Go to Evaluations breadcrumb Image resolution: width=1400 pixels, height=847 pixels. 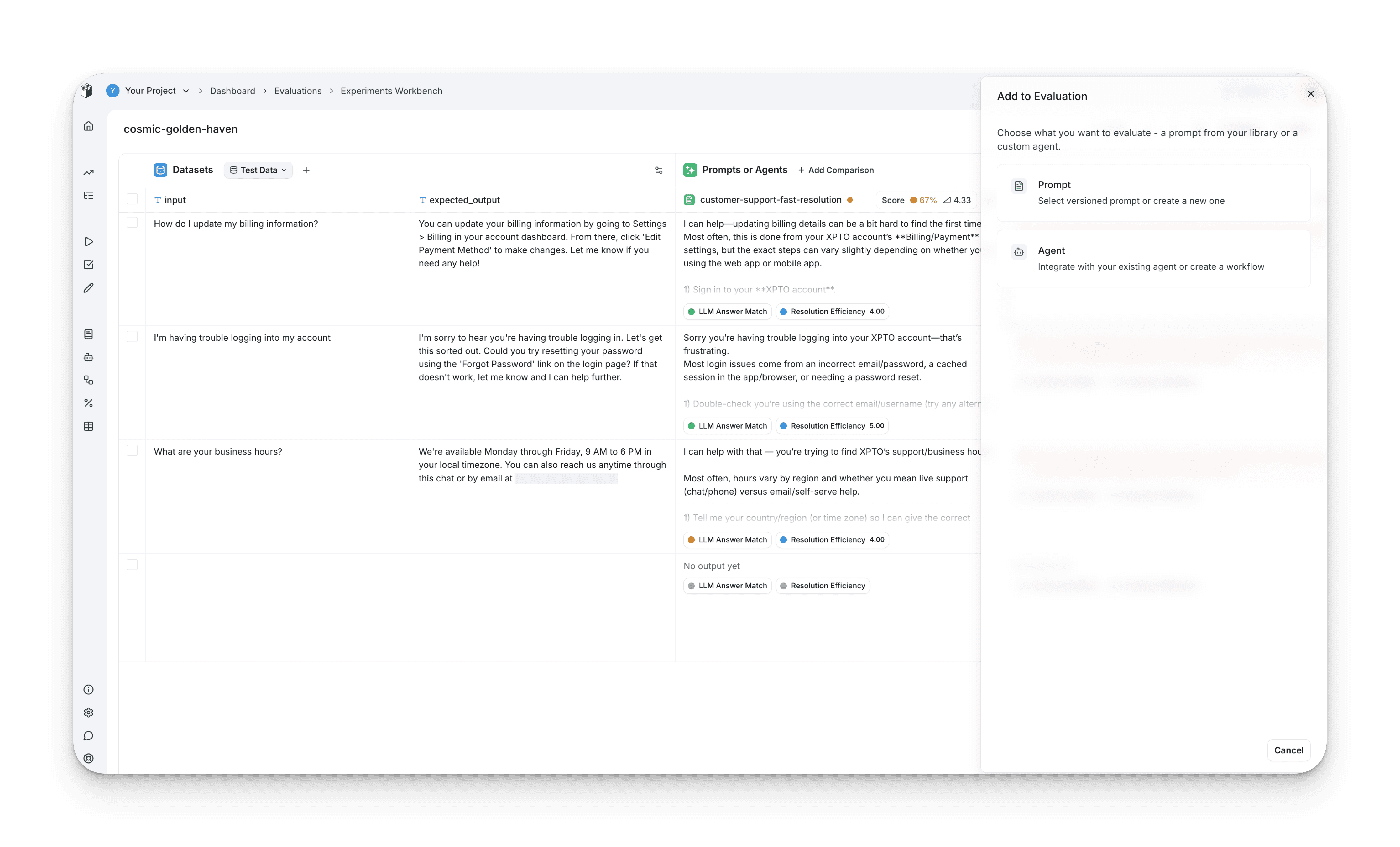click(x=298, y=91)
